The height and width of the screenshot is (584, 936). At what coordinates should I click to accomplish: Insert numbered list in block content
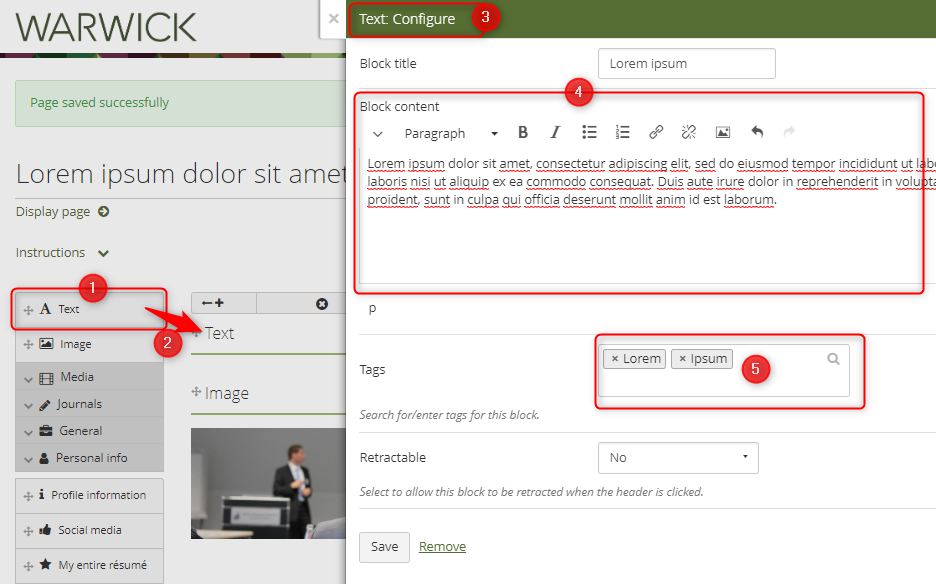(x=622, y=133)
